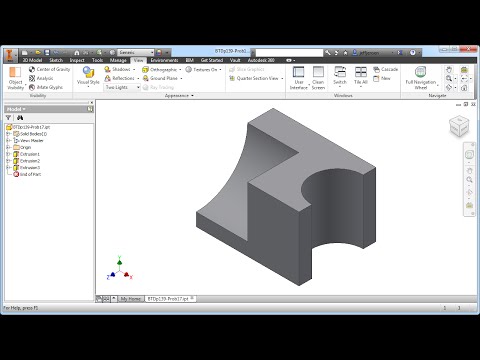Toggle Analysis visibility
Image resolution: width=480 pixels, height=360 pixels.
click(41, 78)
